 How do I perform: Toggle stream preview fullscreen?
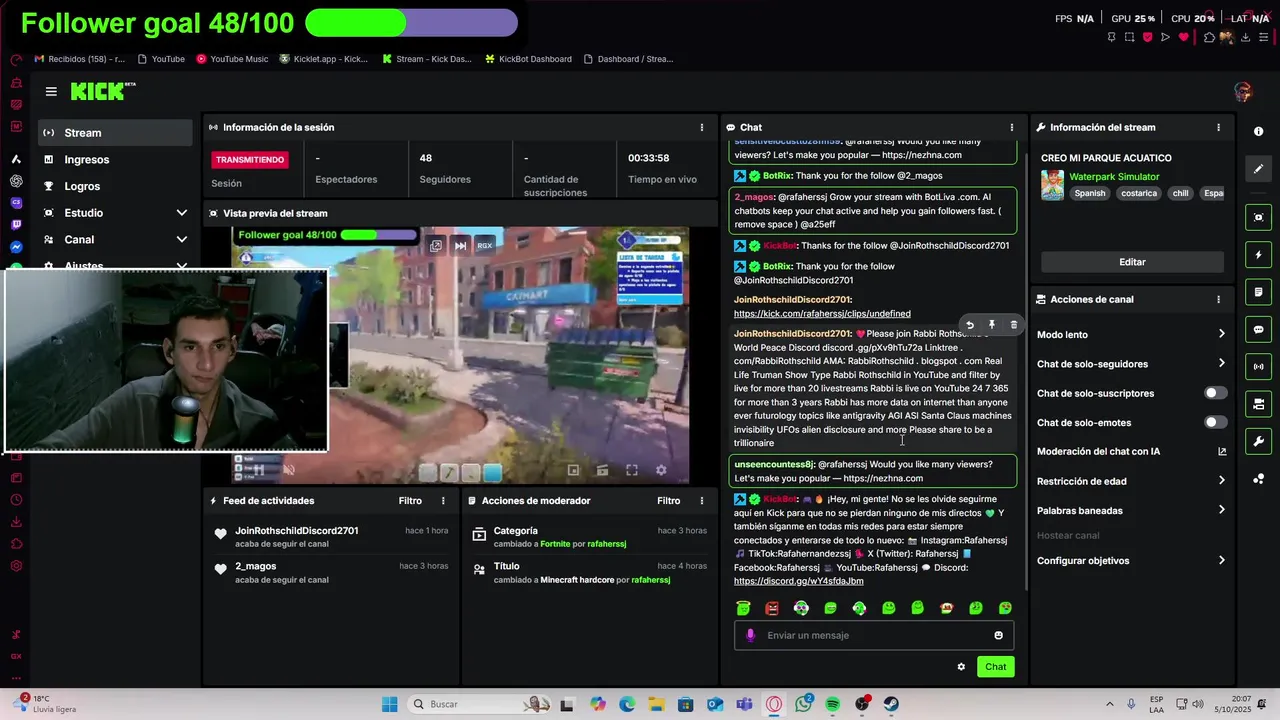(631, 470)
